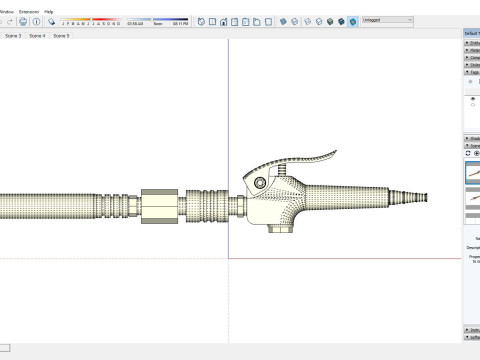The image size is (480, 360).
Task: Switch to Left view
Action: [x=257, y=22]
